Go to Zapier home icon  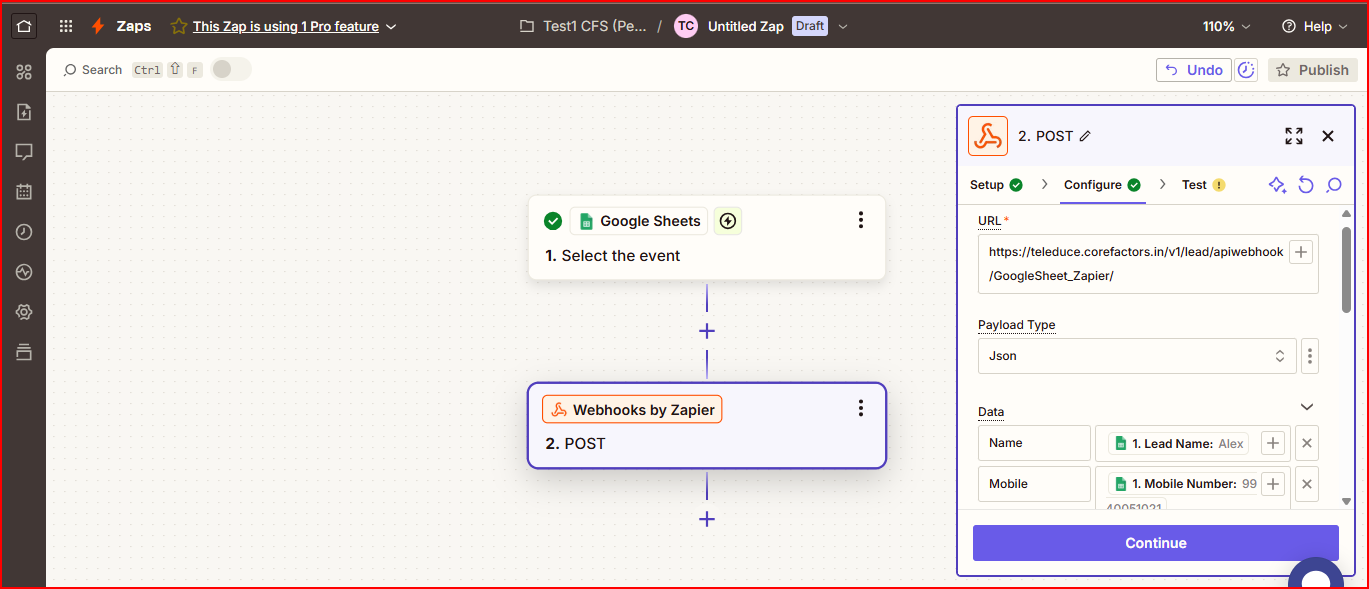coord(24,26)
